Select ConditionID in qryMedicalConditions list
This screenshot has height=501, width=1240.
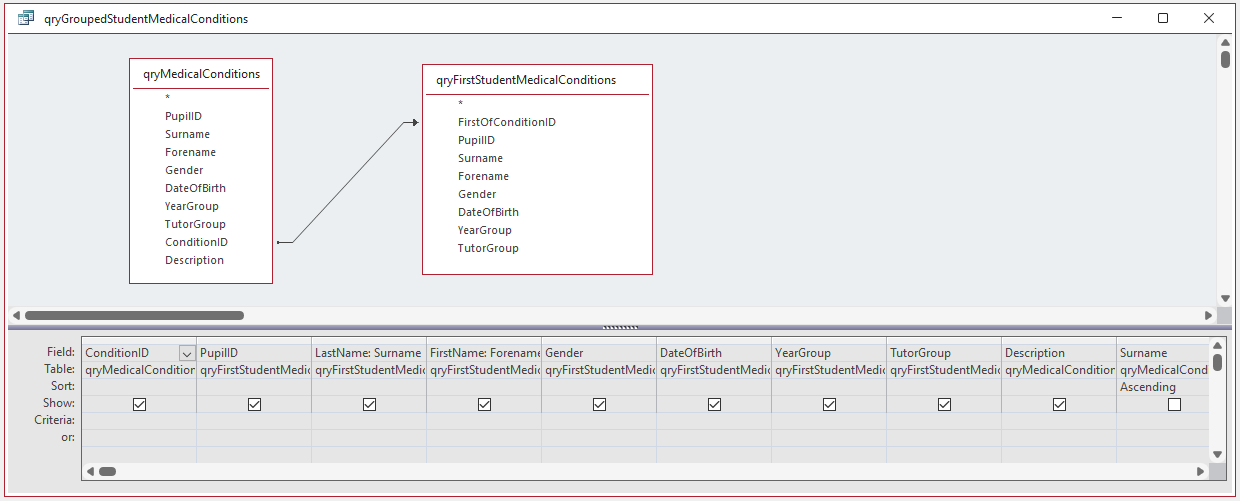point(196,242)
